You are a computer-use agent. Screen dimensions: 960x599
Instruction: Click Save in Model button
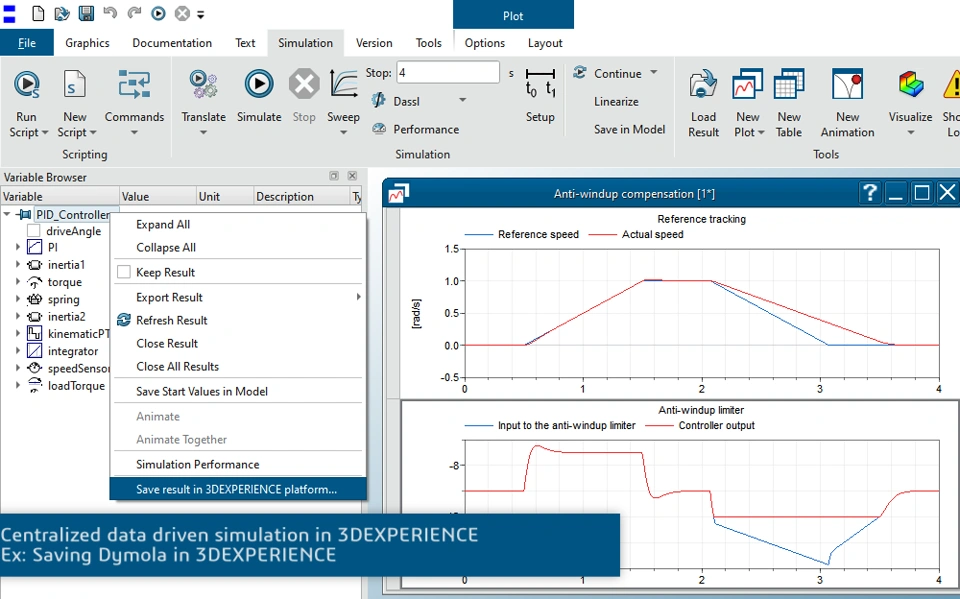click(x=629, y=129)
